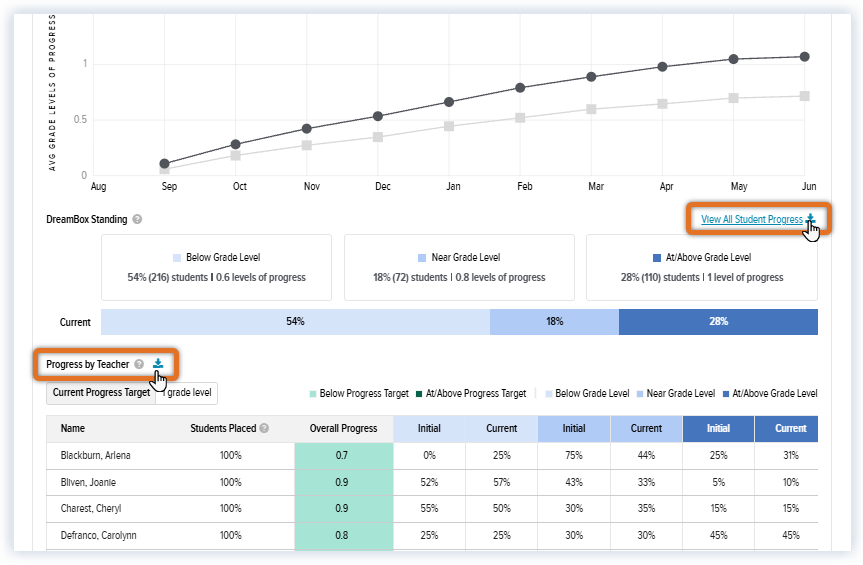863x565 pixels.
Task: Click Bliven's 57% Below Grade Current cell
Action: click(501, 482)
